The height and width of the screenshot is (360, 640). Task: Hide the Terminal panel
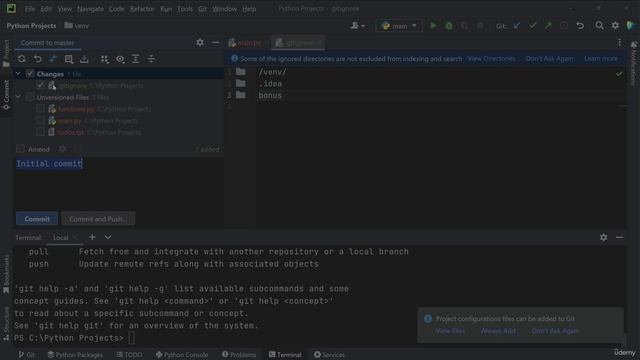pyautogui.click(x=620, y=237)
